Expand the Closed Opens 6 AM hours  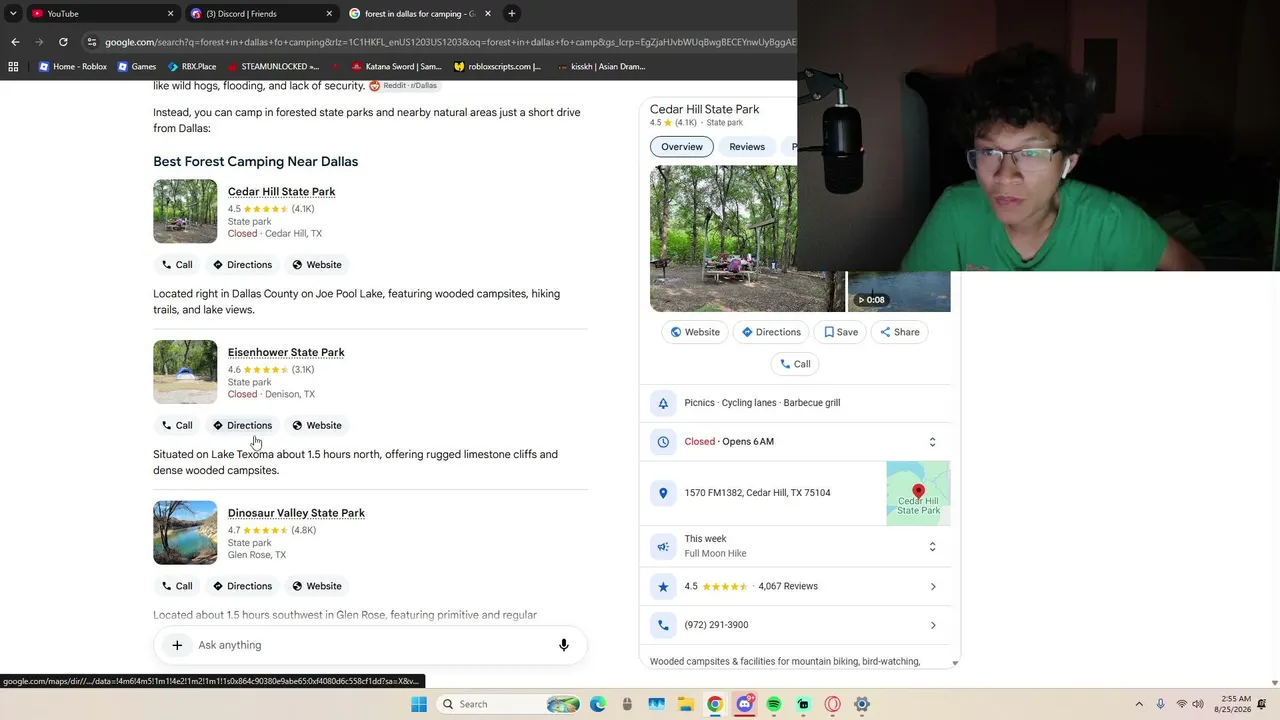point(932,442)
